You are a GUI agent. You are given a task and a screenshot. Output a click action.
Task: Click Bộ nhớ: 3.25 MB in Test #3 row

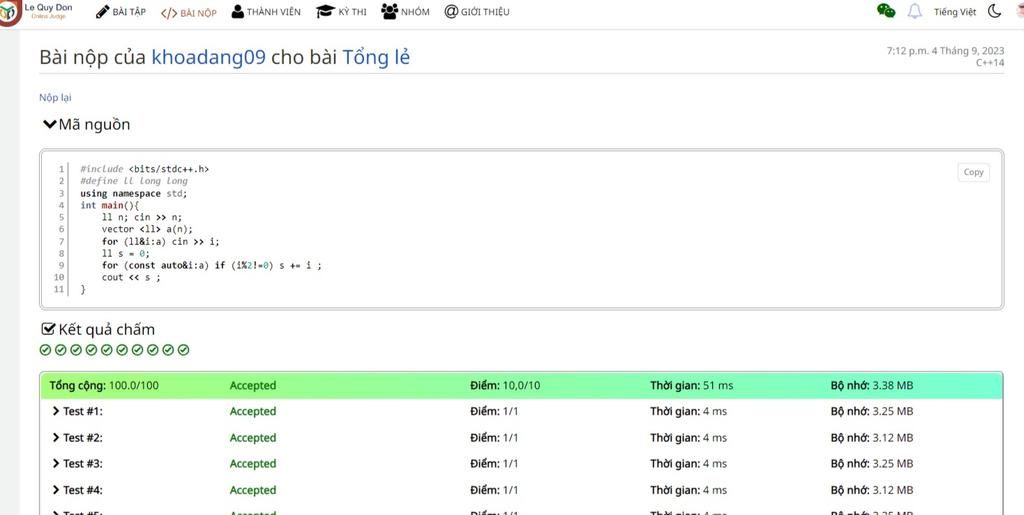point(872,463)
